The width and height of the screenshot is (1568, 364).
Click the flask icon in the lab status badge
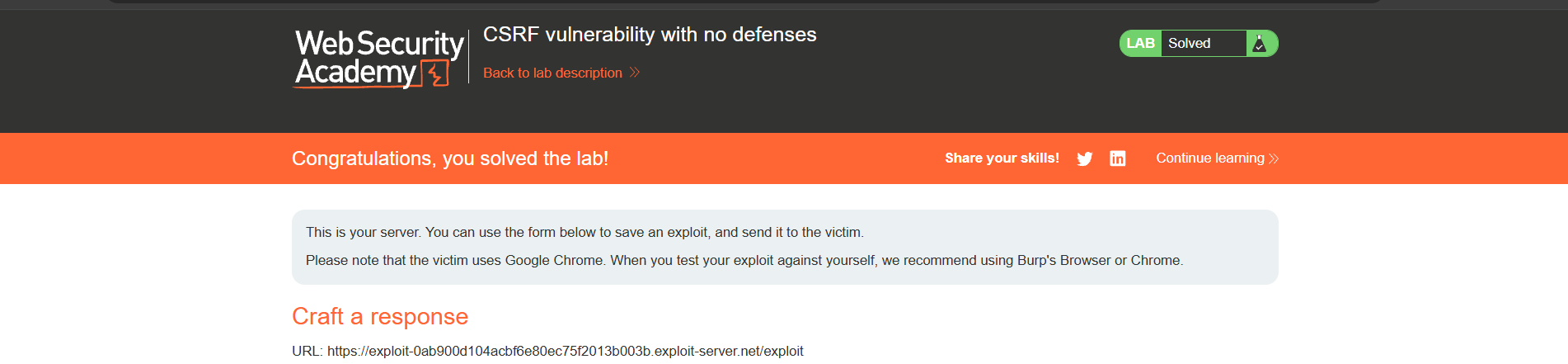coord(1259,43)
